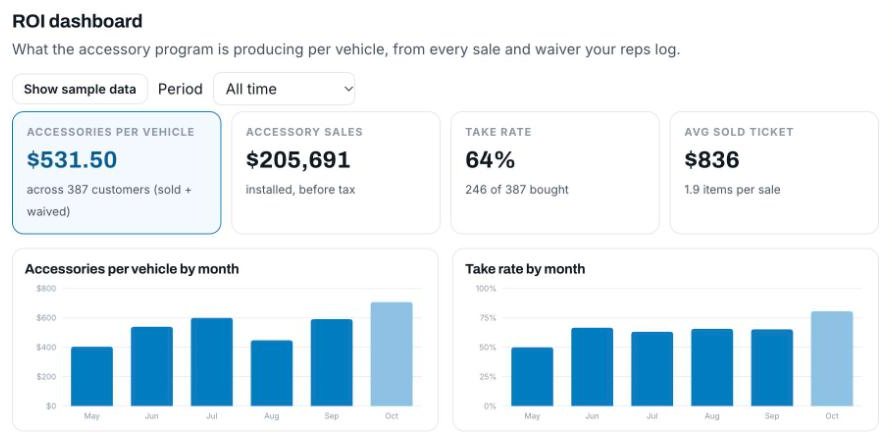This screenshot has height=438, width=892.
Task: Click the 75% axis label
Action: (488, 318)
